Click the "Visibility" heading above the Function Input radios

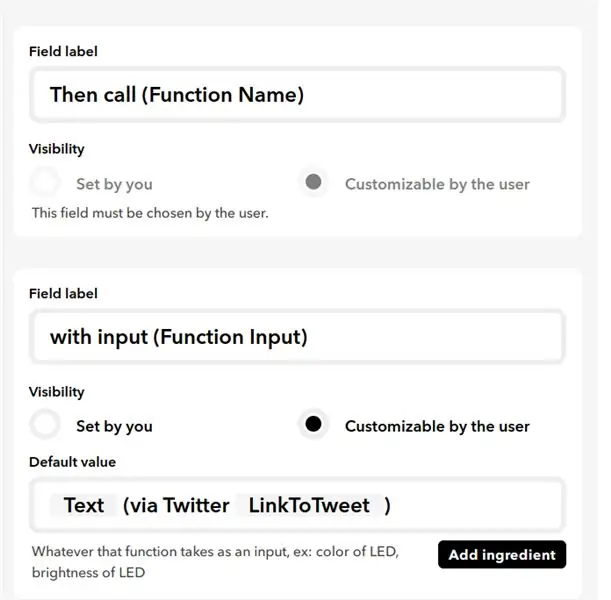click(x=57, y=392)
